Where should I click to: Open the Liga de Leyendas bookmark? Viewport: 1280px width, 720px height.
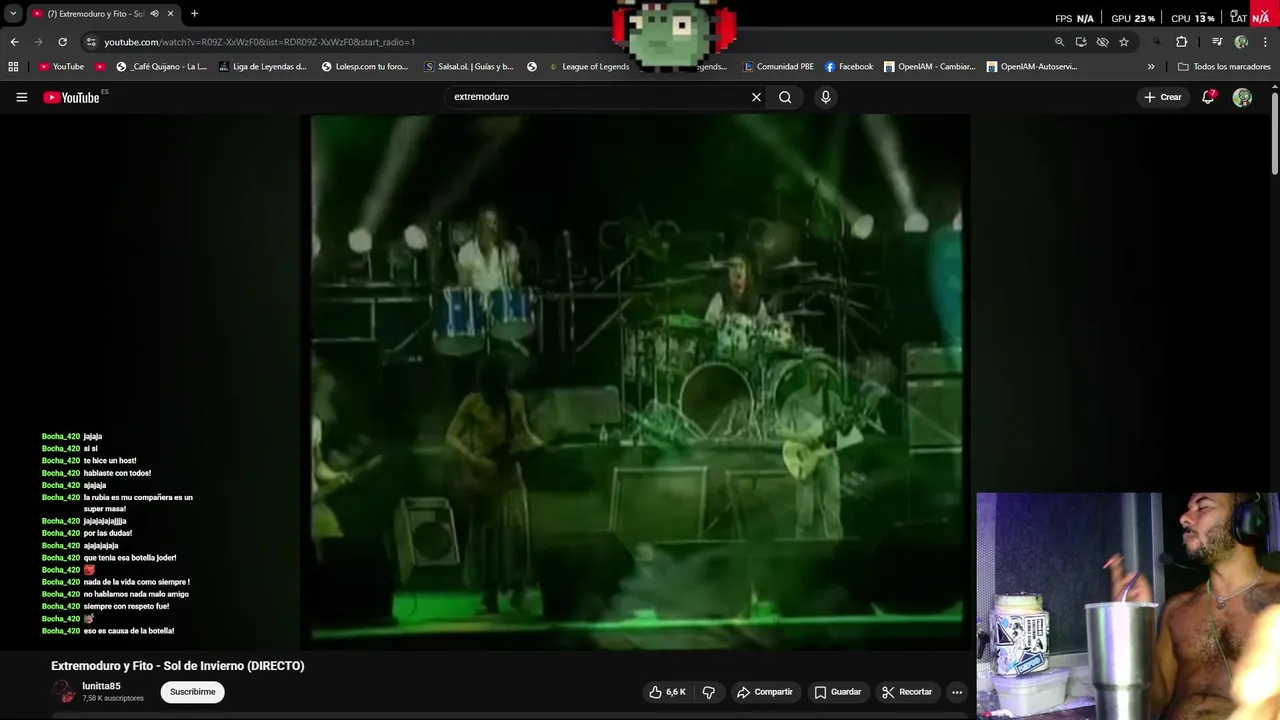click(262, 67)
